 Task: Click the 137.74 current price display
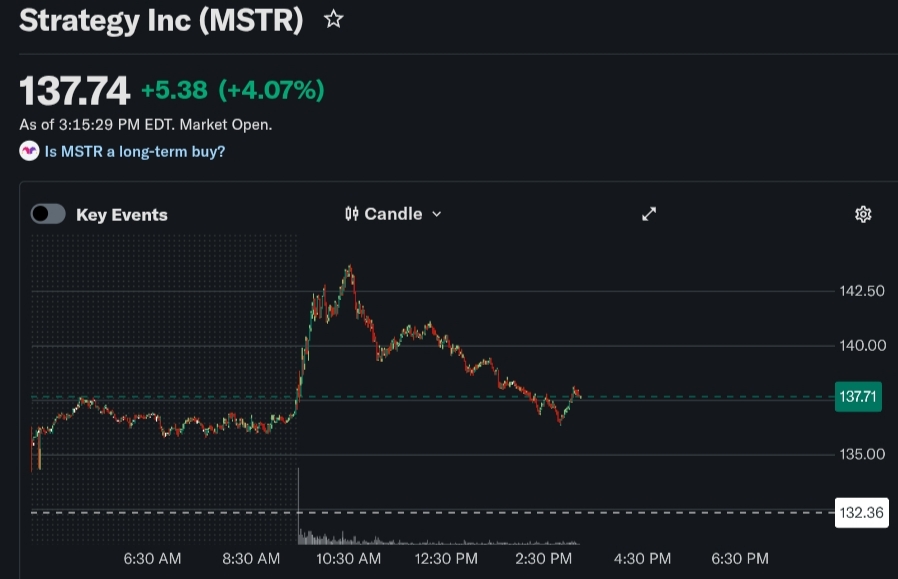[x=73, y=90]
